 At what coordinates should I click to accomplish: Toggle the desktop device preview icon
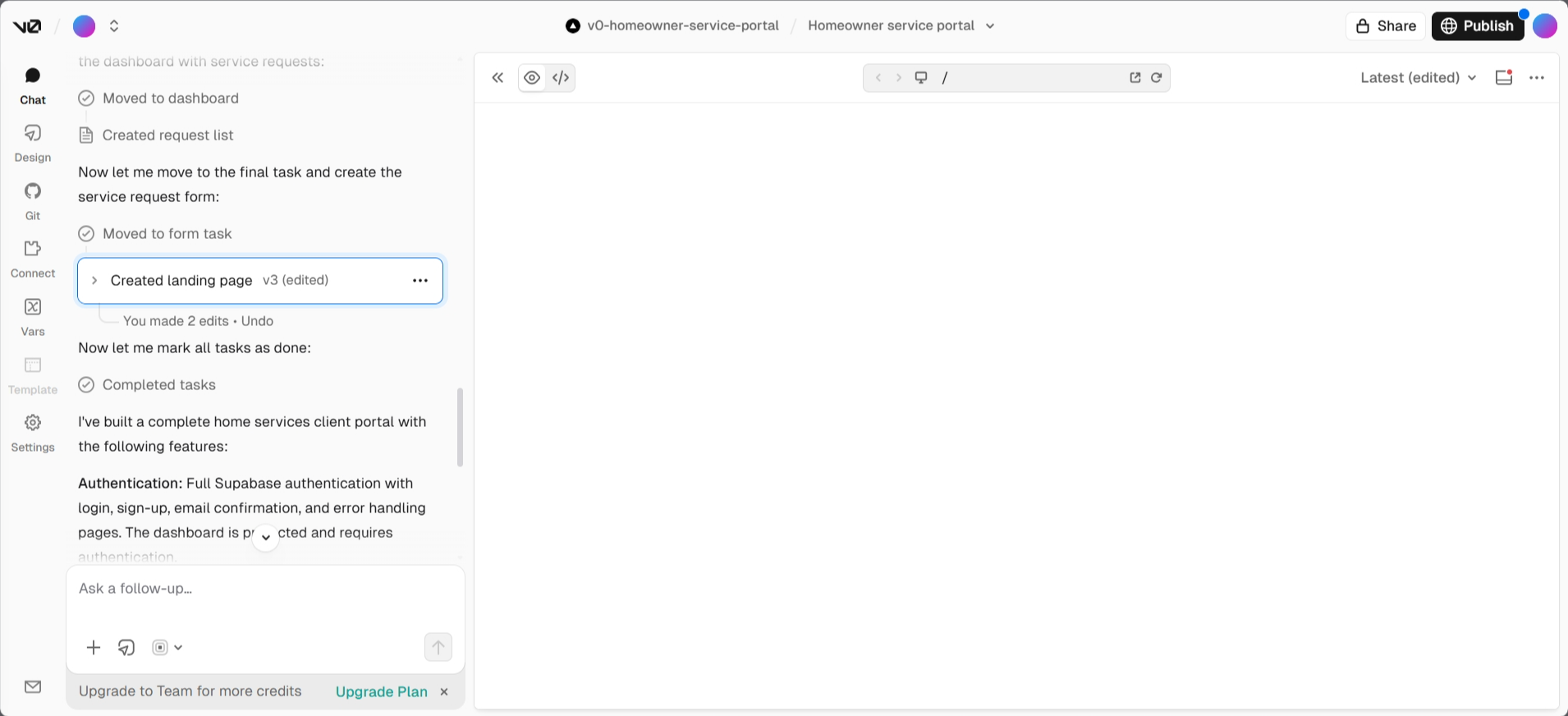tap(921, 78)
